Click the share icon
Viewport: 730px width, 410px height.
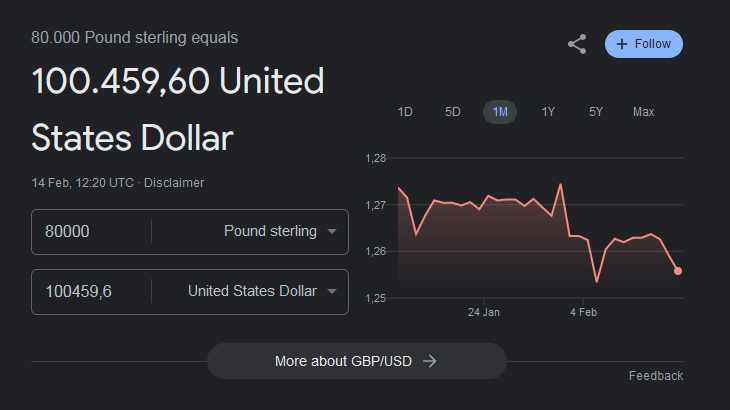click(x=577, y=44)
